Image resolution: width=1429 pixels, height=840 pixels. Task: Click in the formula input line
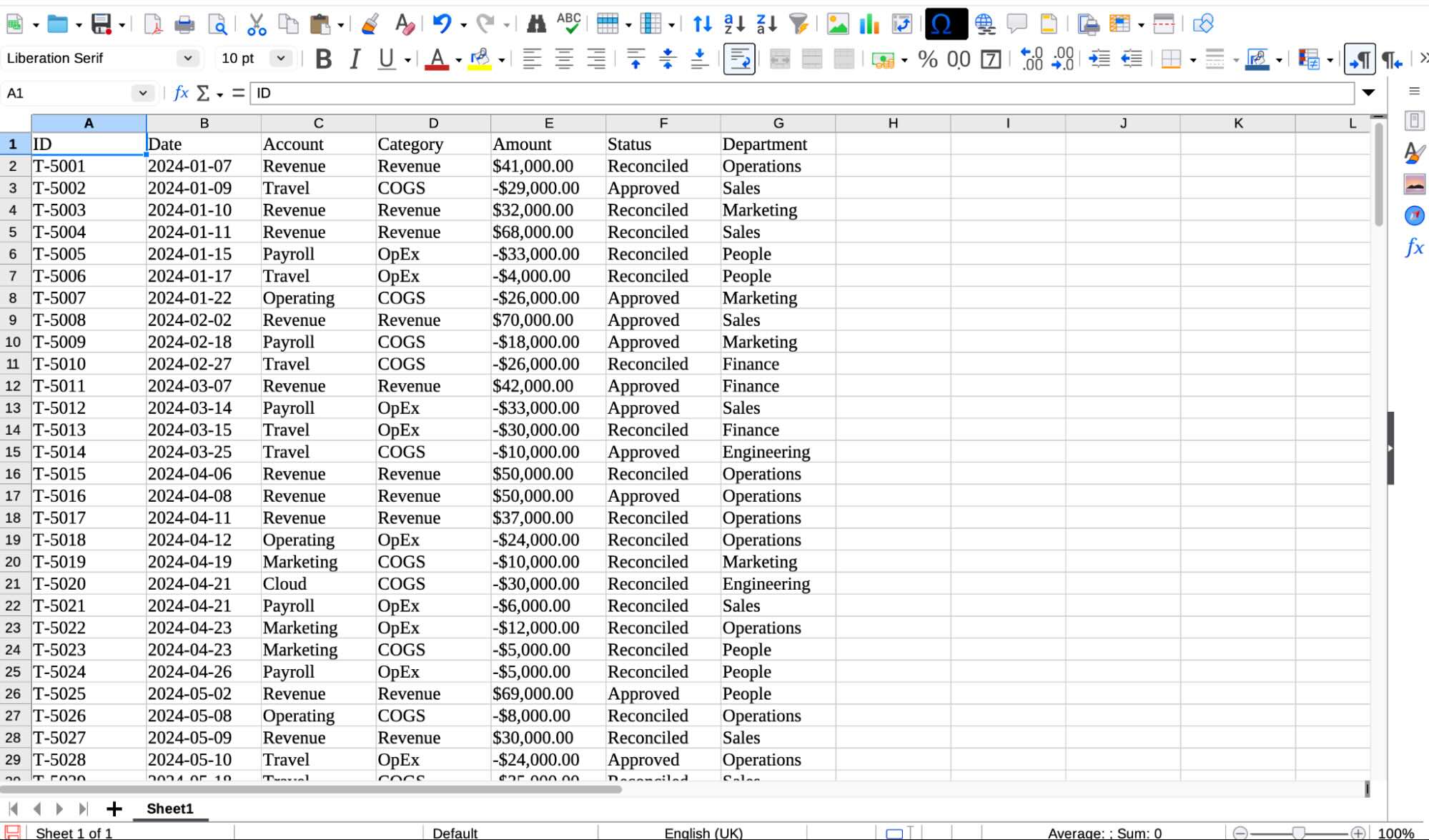click(802, 93)
